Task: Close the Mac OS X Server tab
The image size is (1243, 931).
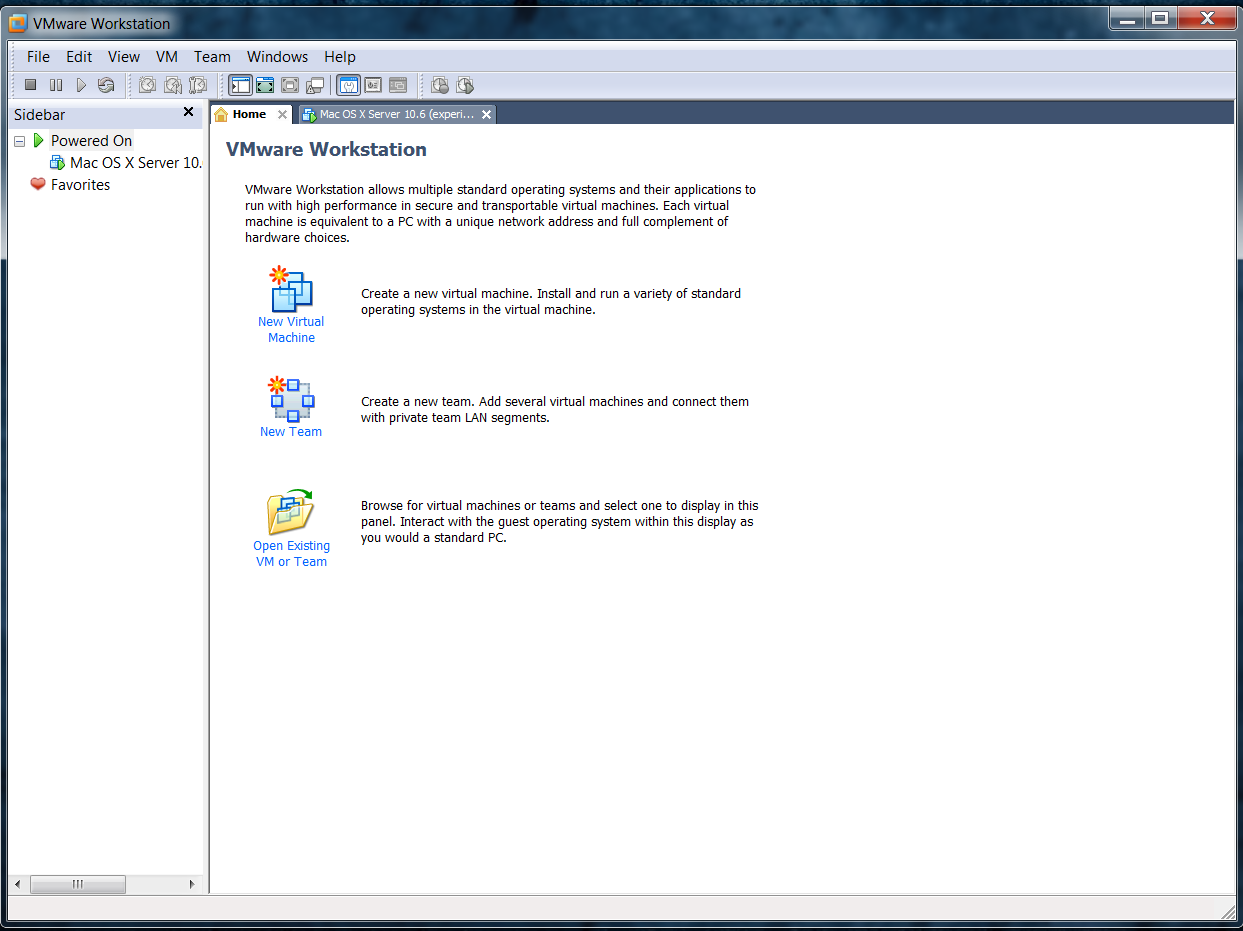Action: [x=486, y=115]
